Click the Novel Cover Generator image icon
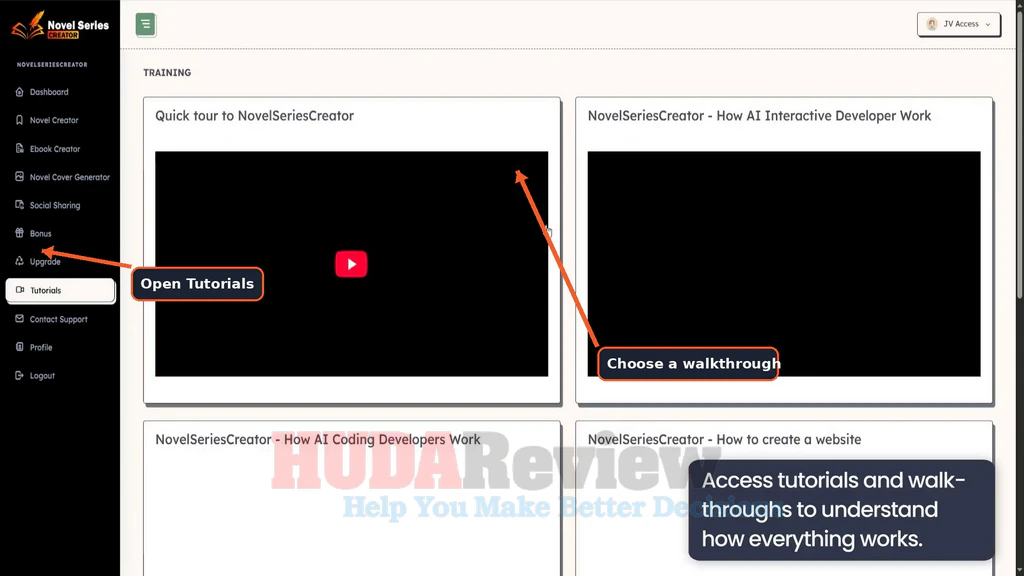The image size is (1024, 576). click(x=20, y=177)
